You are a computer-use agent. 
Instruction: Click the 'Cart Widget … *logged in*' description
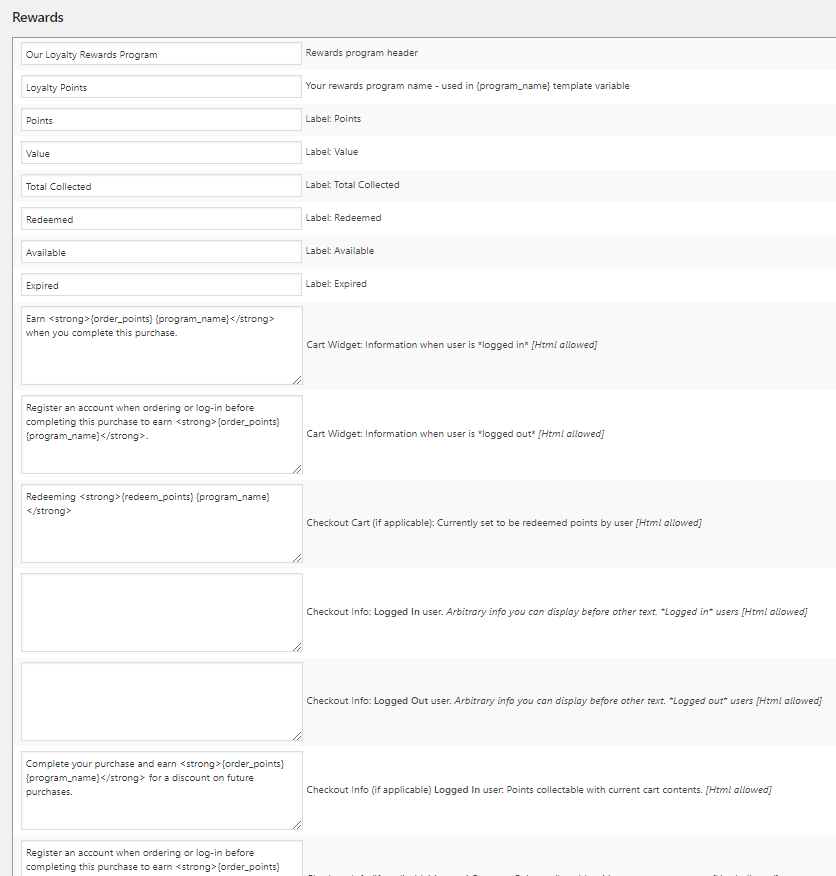[x=452, y=345]
